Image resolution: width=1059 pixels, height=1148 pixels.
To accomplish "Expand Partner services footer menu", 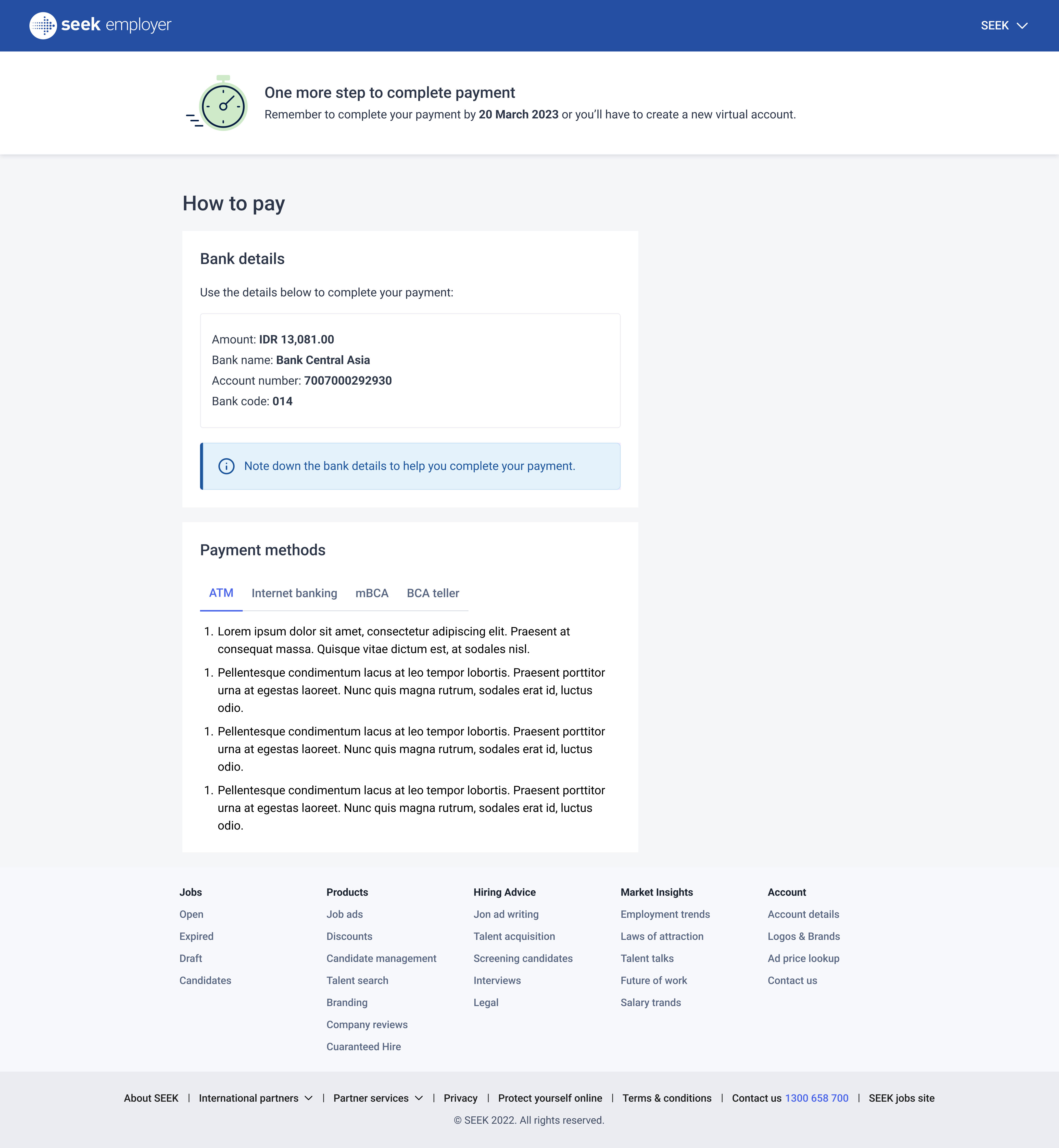I will pyautogui.click(x=378, y=1098).
